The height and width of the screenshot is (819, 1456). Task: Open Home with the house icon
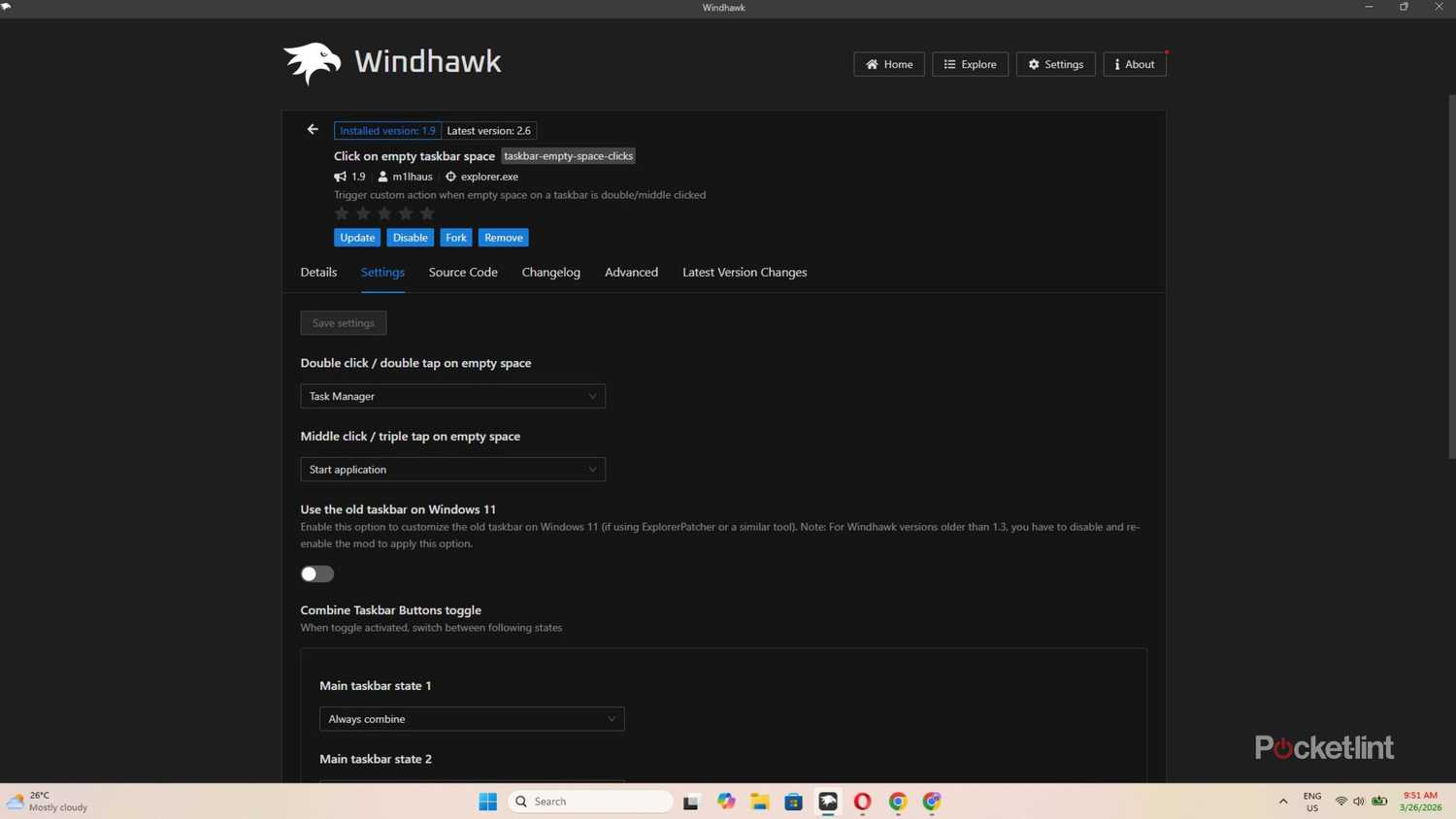[x=871, y=64]
